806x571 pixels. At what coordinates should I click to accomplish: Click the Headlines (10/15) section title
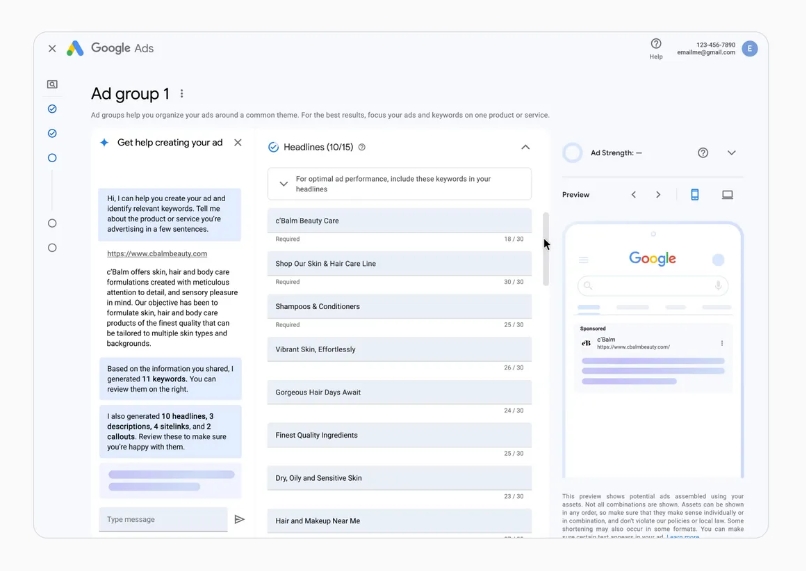pos(318,148)
